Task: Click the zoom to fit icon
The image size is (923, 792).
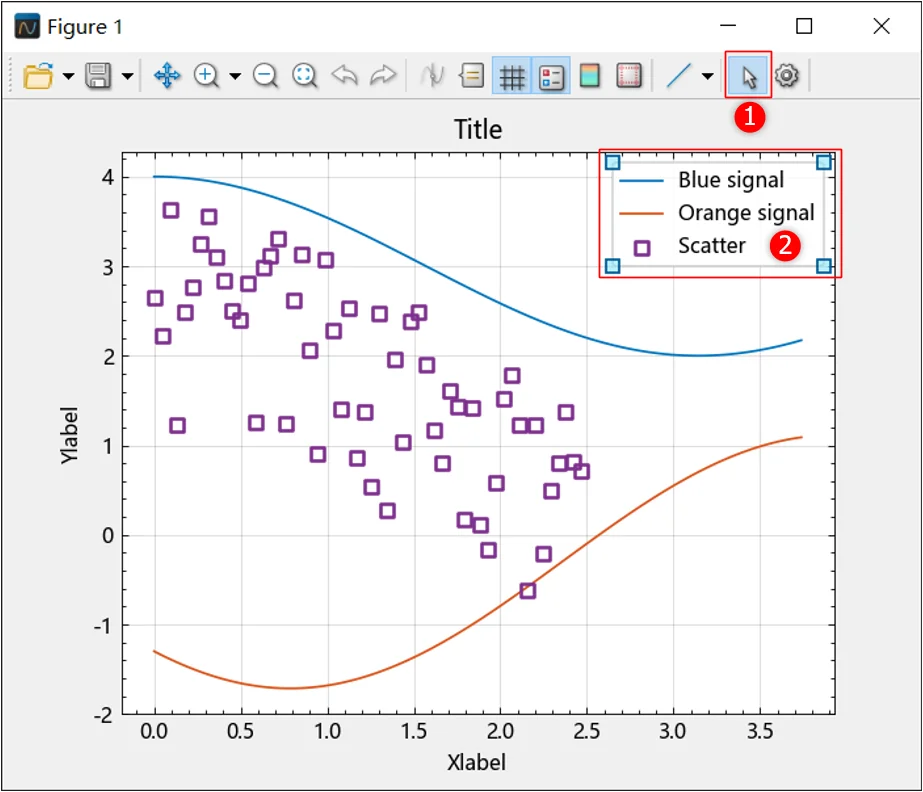Action: click(x=304, y=76)
